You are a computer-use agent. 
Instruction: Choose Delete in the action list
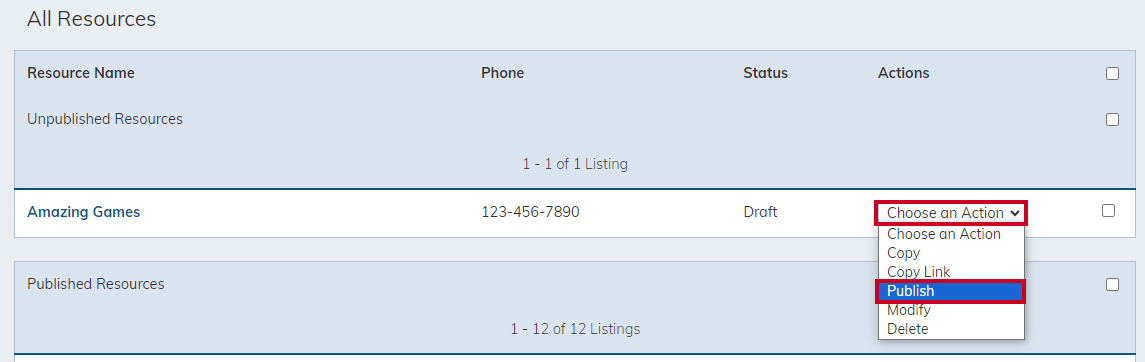951,329
